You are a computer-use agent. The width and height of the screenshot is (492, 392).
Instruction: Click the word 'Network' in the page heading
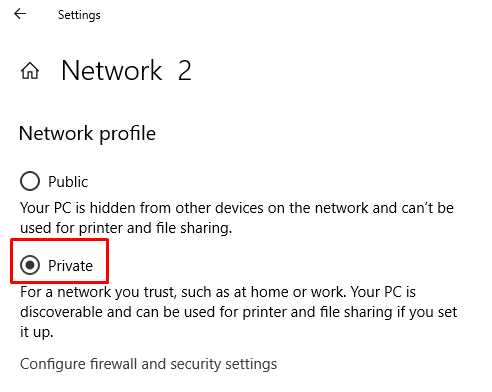click(112, 71)
